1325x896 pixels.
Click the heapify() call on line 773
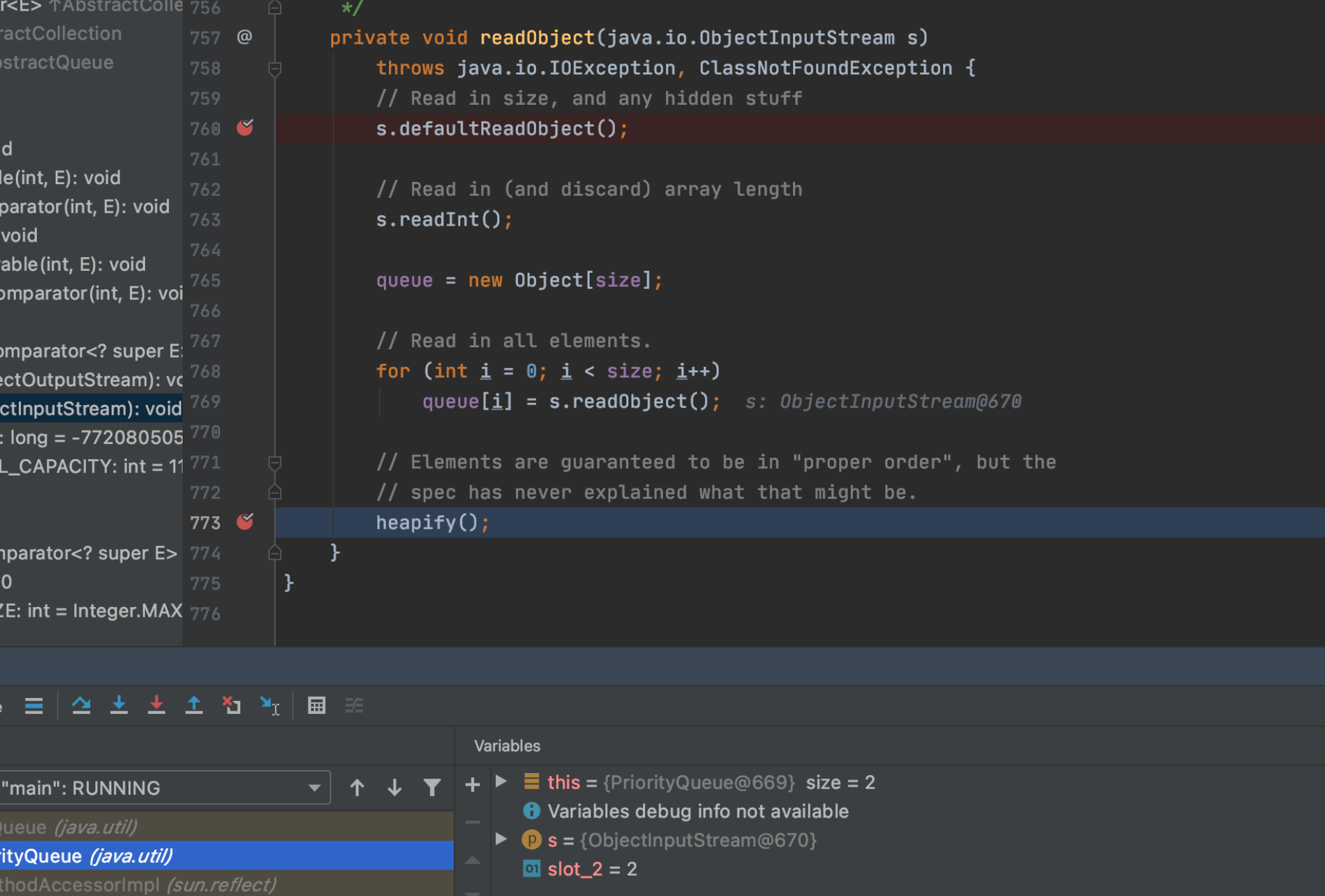pyautogui.click(x=433, y=522)
